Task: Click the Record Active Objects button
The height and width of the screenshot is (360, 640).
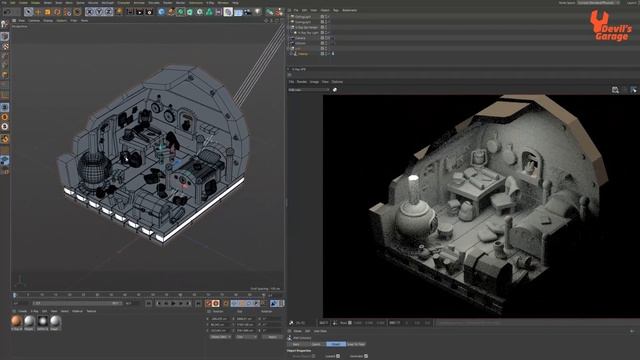Action: [x=209, y=303]
